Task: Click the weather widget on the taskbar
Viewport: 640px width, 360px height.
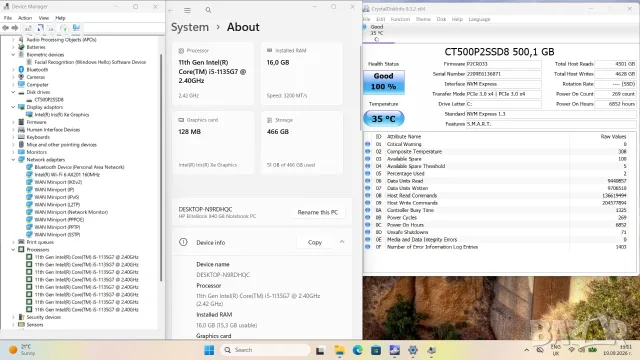Action: pos(23,350)
